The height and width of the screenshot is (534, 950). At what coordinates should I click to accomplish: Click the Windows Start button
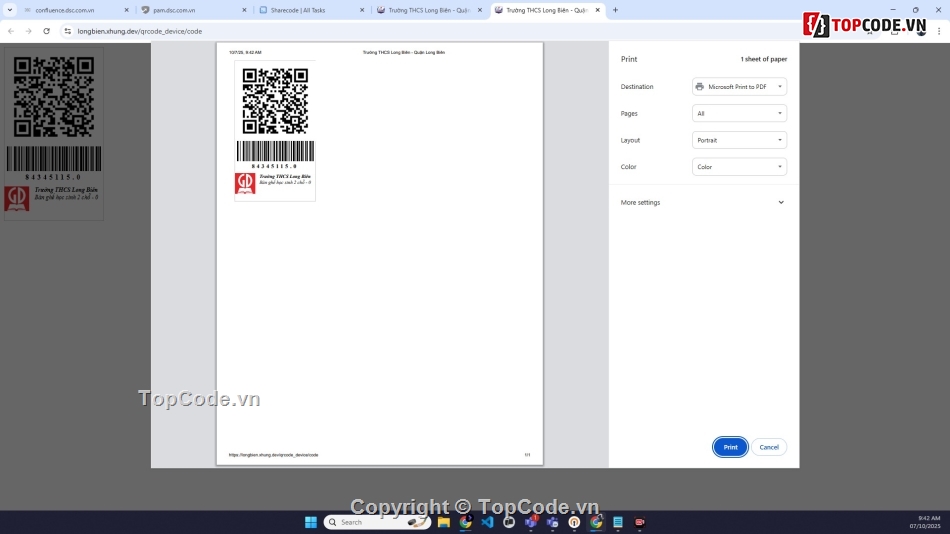pyautogui.click(x=310, y=522)
